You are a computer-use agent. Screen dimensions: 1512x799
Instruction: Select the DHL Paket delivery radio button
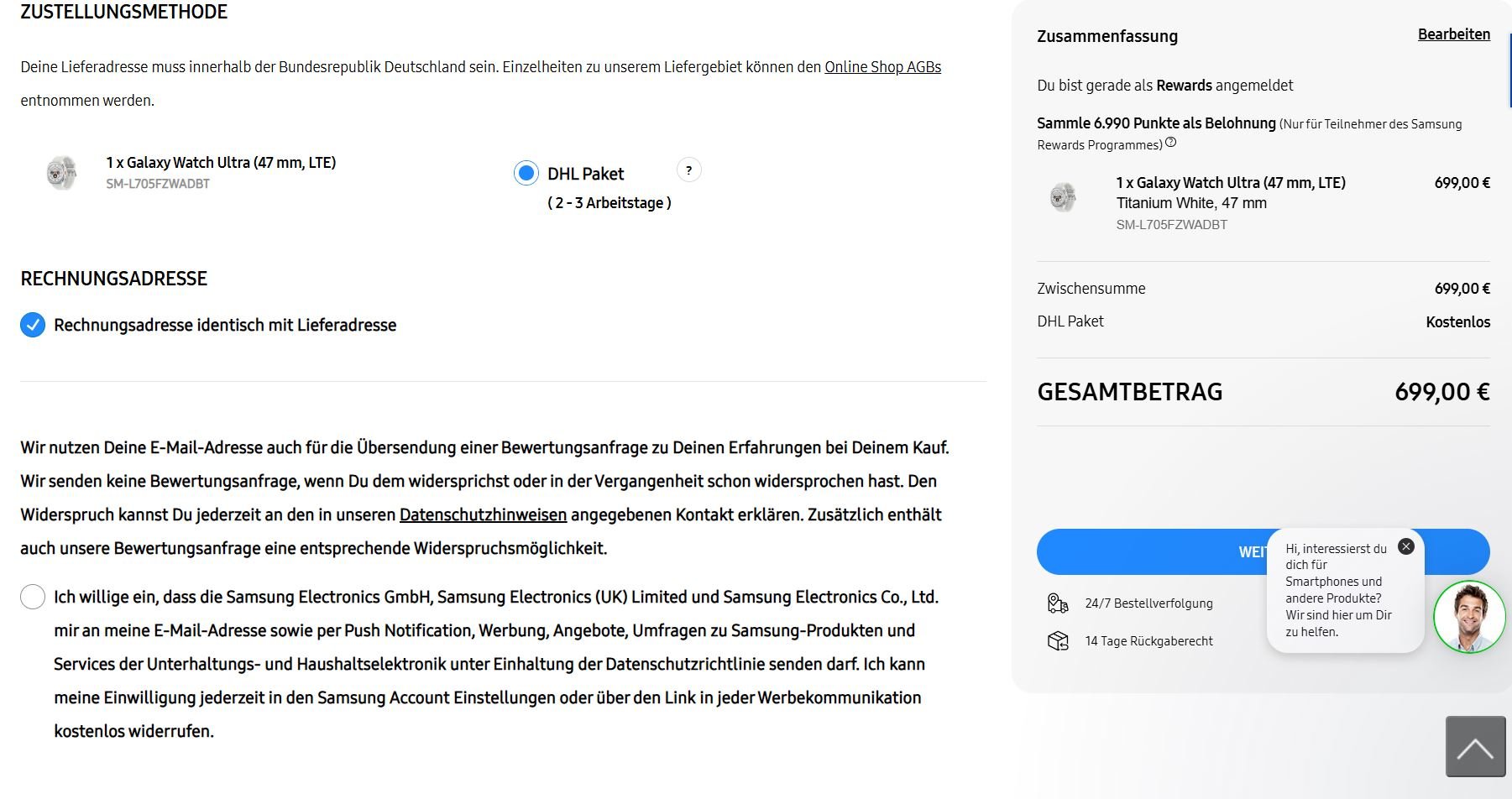click(x=526, y=174)
